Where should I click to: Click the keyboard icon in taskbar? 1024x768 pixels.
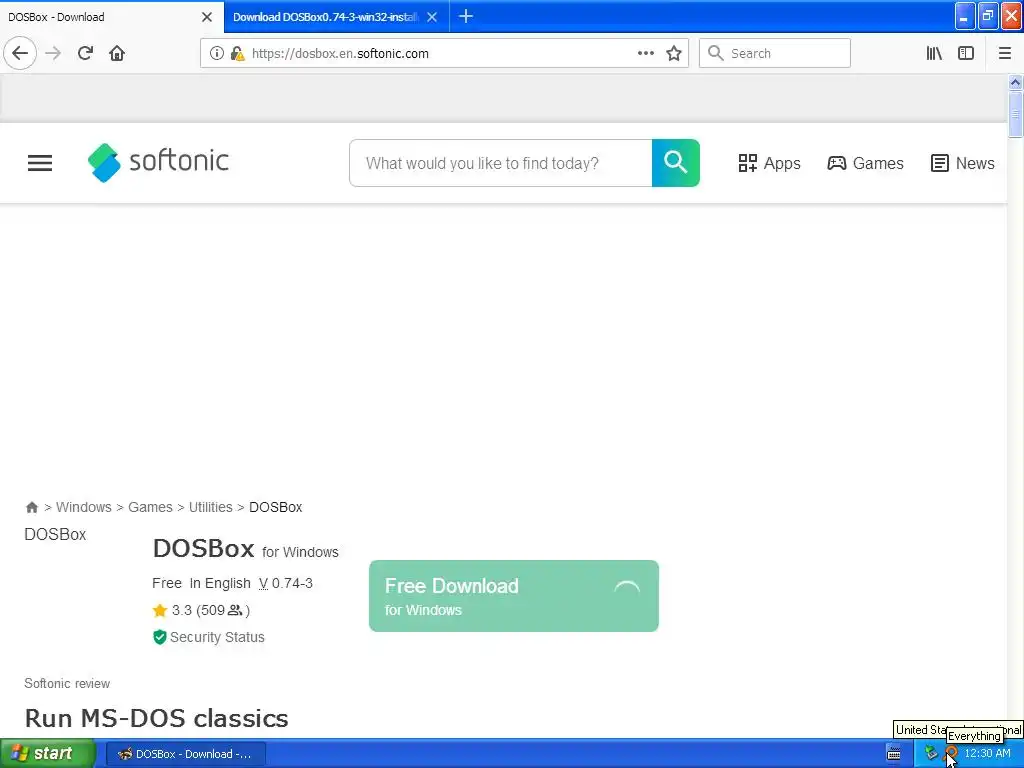(x=894, y=754)
